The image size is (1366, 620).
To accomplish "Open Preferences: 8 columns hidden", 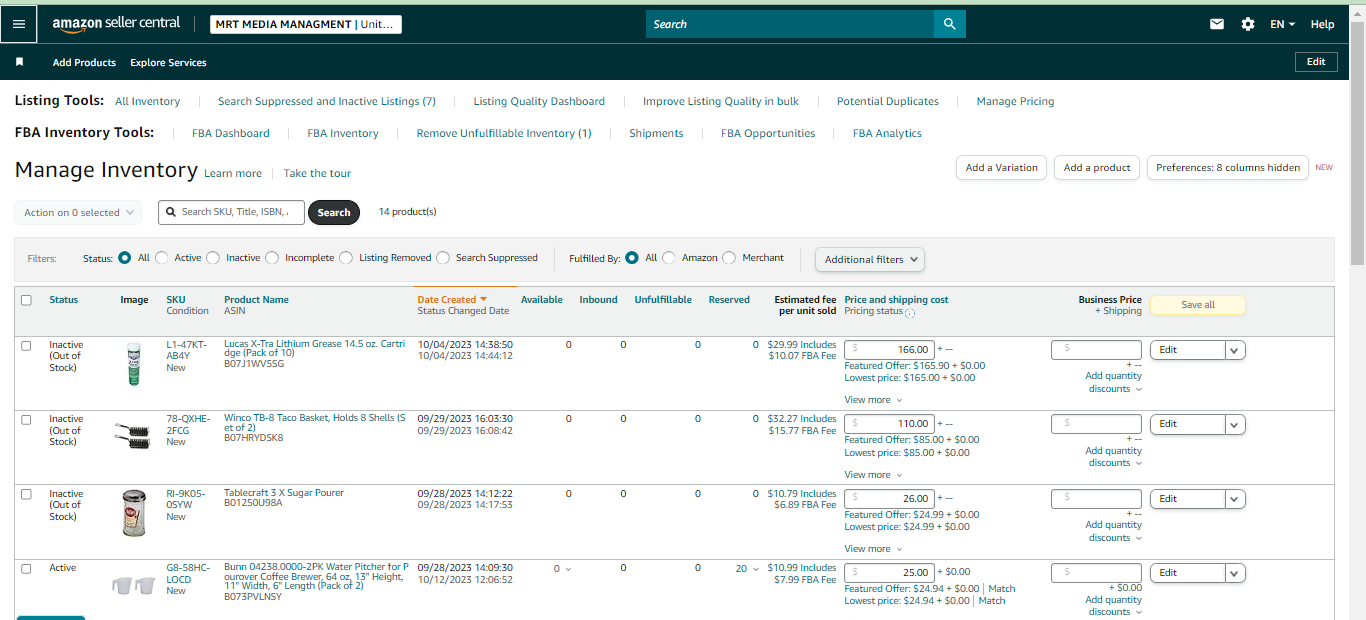I will click(1228, 167).
